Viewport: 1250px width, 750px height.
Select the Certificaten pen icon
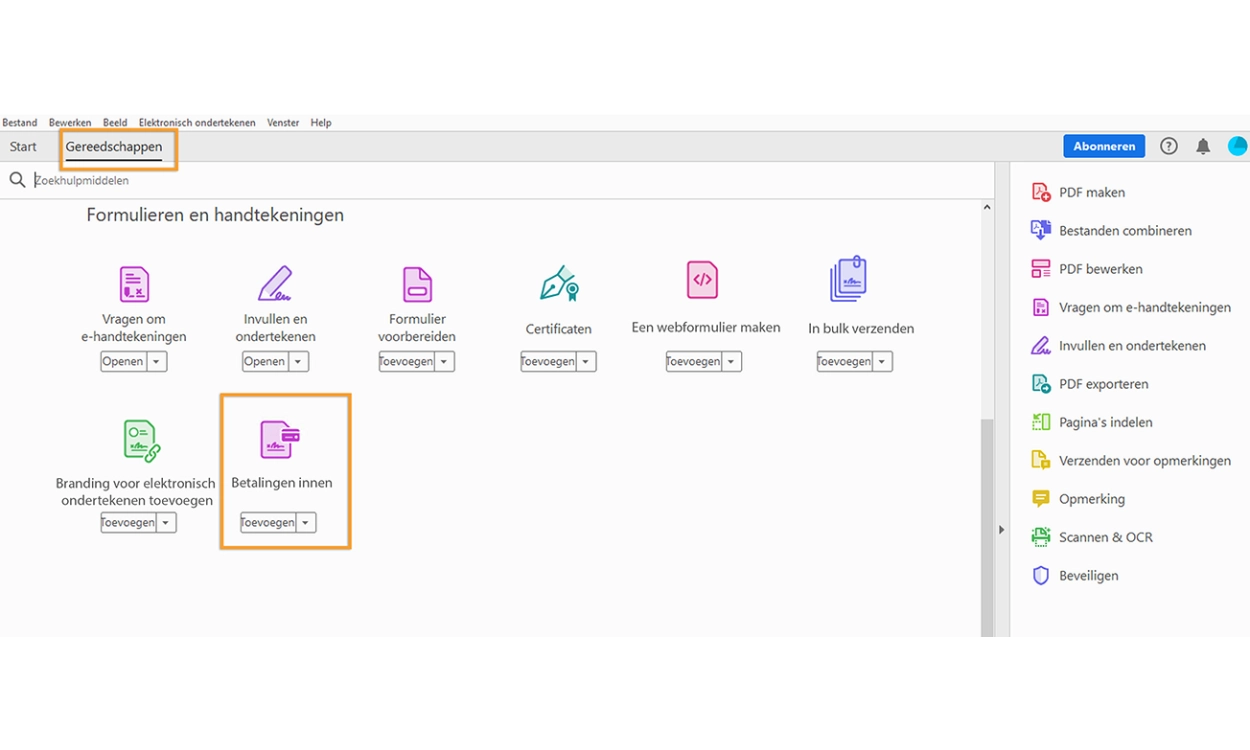pos(558,284)
